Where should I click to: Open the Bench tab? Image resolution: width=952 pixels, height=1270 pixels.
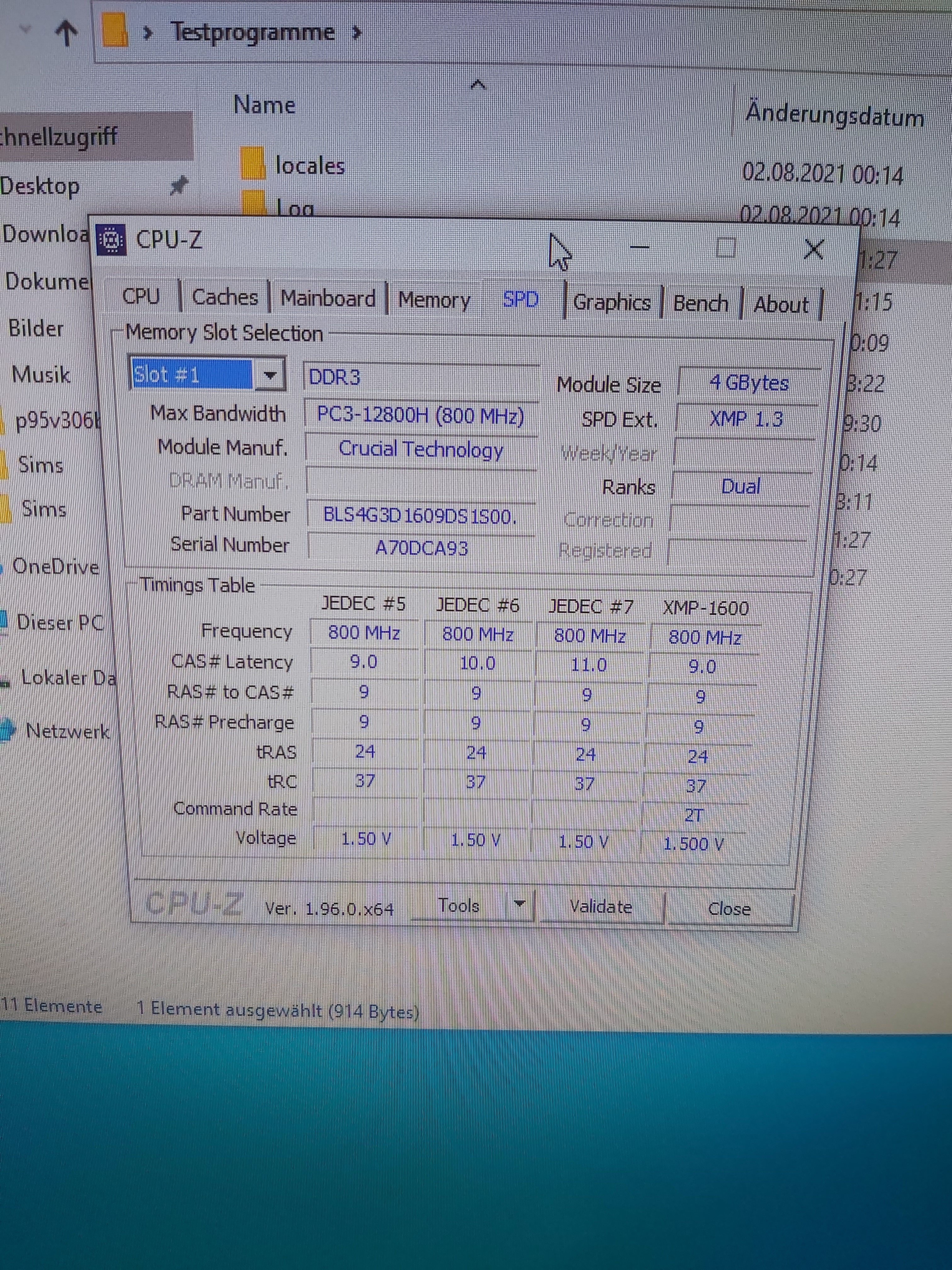pos(700,303)
